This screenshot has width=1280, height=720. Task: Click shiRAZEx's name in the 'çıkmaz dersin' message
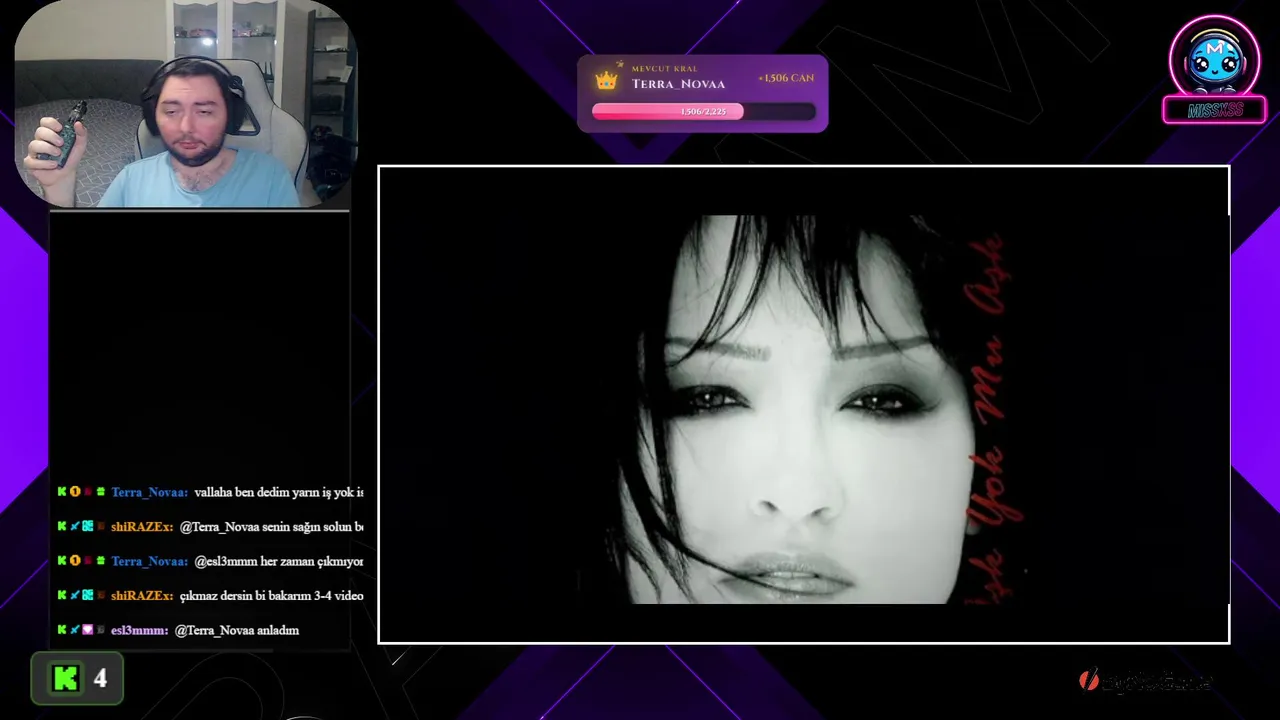(x=142, y=596)
